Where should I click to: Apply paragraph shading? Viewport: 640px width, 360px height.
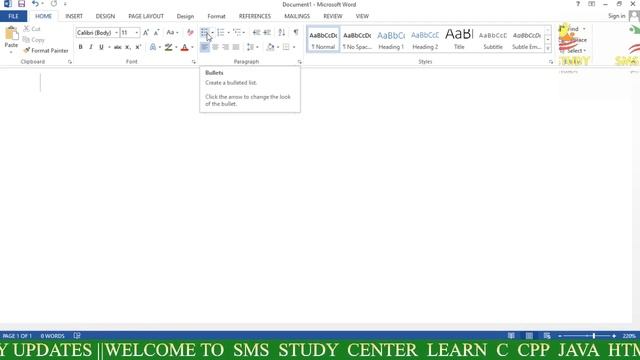(x=270, y=47)
